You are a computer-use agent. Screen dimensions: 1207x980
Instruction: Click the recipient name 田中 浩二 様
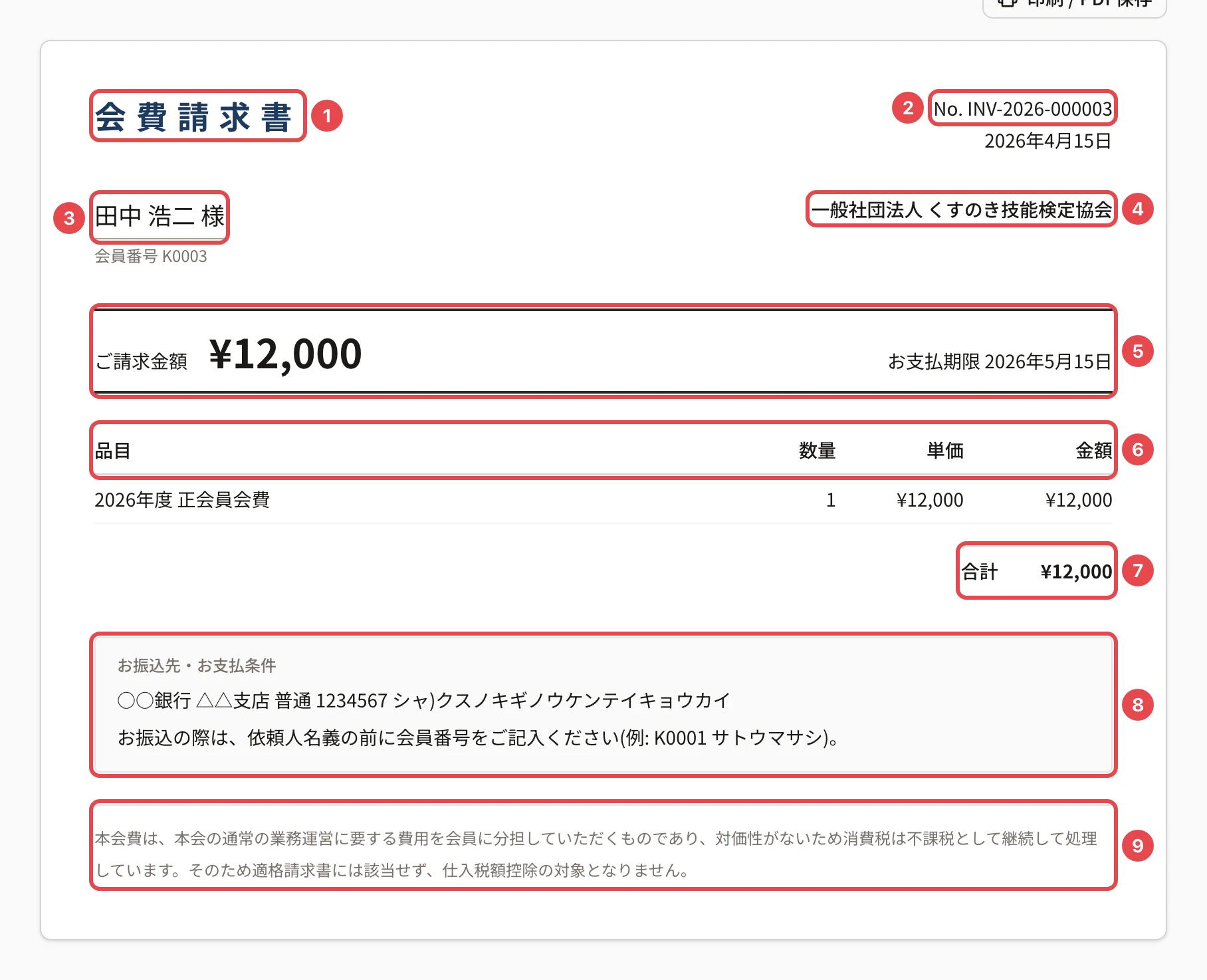coord(160,216)
